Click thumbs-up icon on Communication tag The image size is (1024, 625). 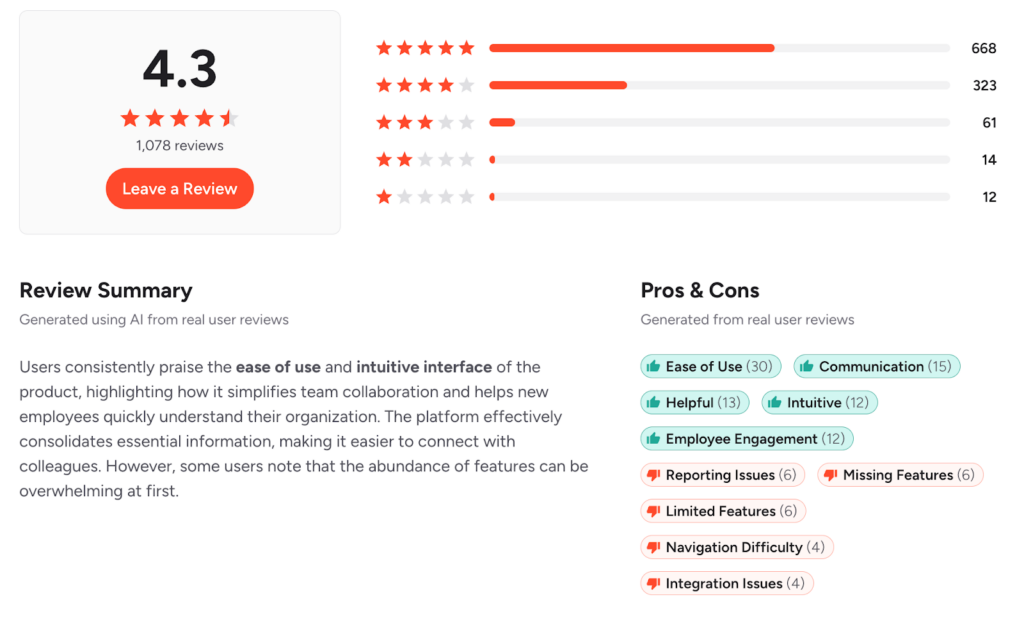[807, 367]
